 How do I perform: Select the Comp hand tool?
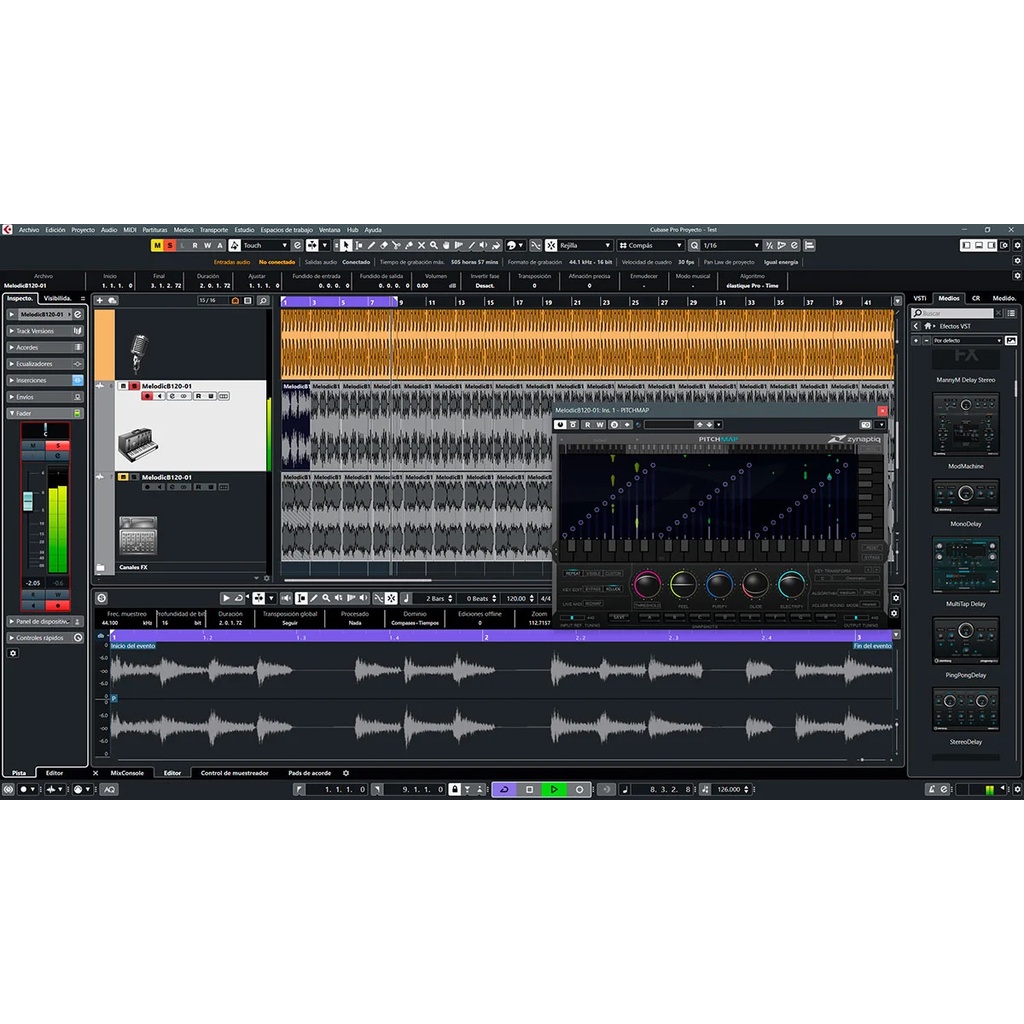[x=446, y=246]
